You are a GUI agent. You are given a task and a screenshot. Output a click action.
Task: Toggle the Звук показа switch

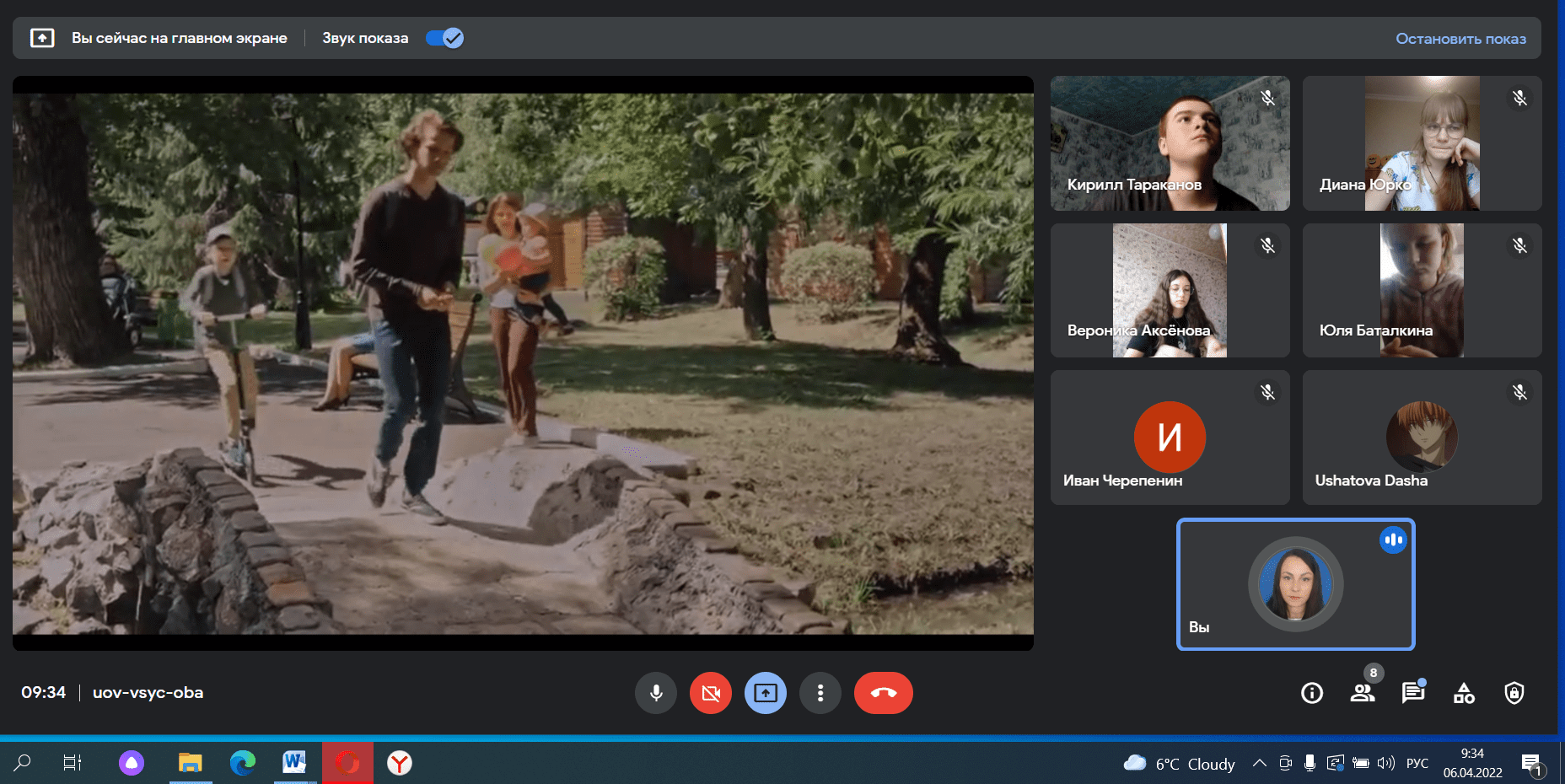(444, 38)
